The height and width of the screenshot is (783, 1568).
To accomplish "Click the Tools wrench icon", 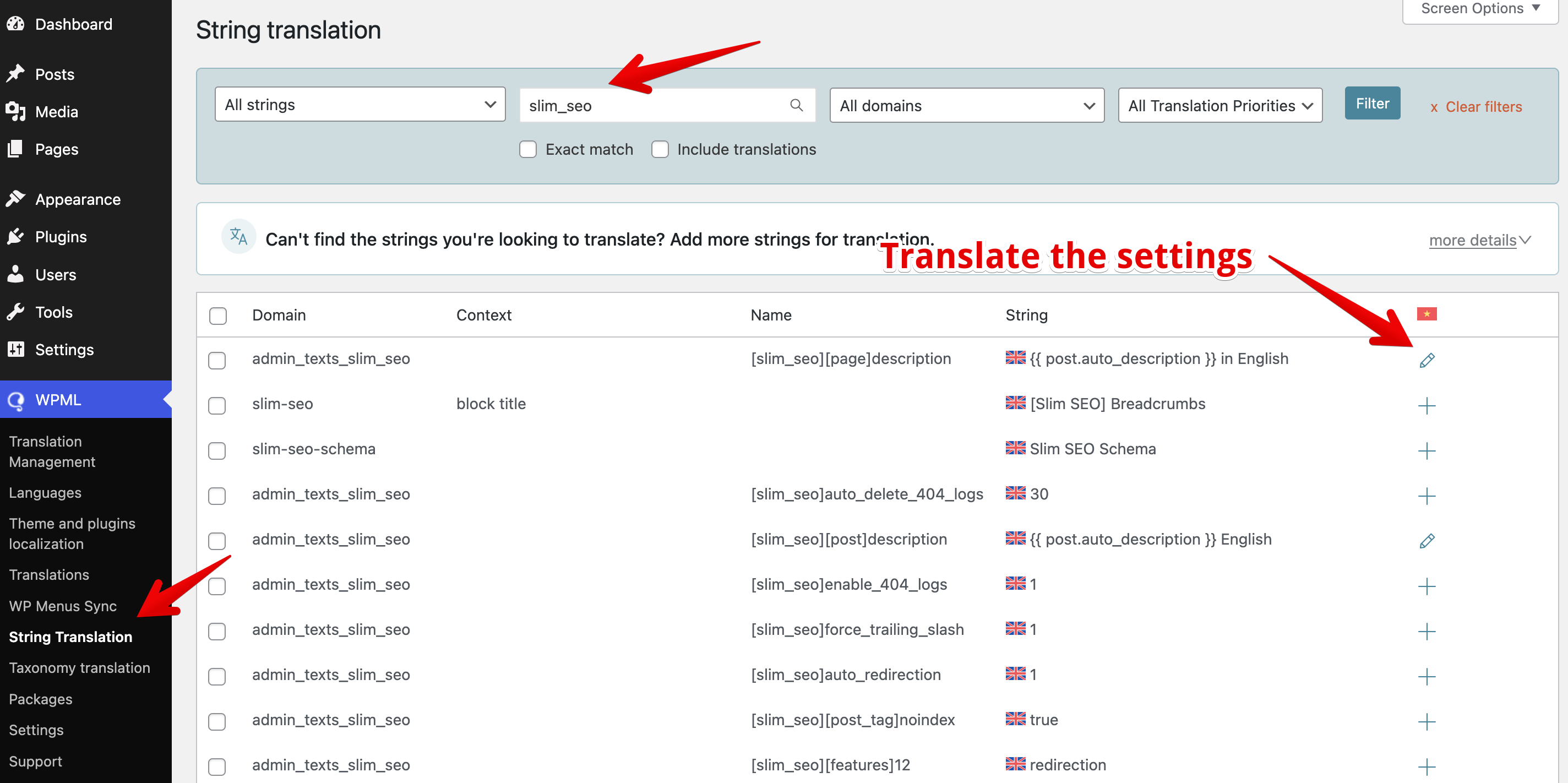I will (x=15, y=312).
